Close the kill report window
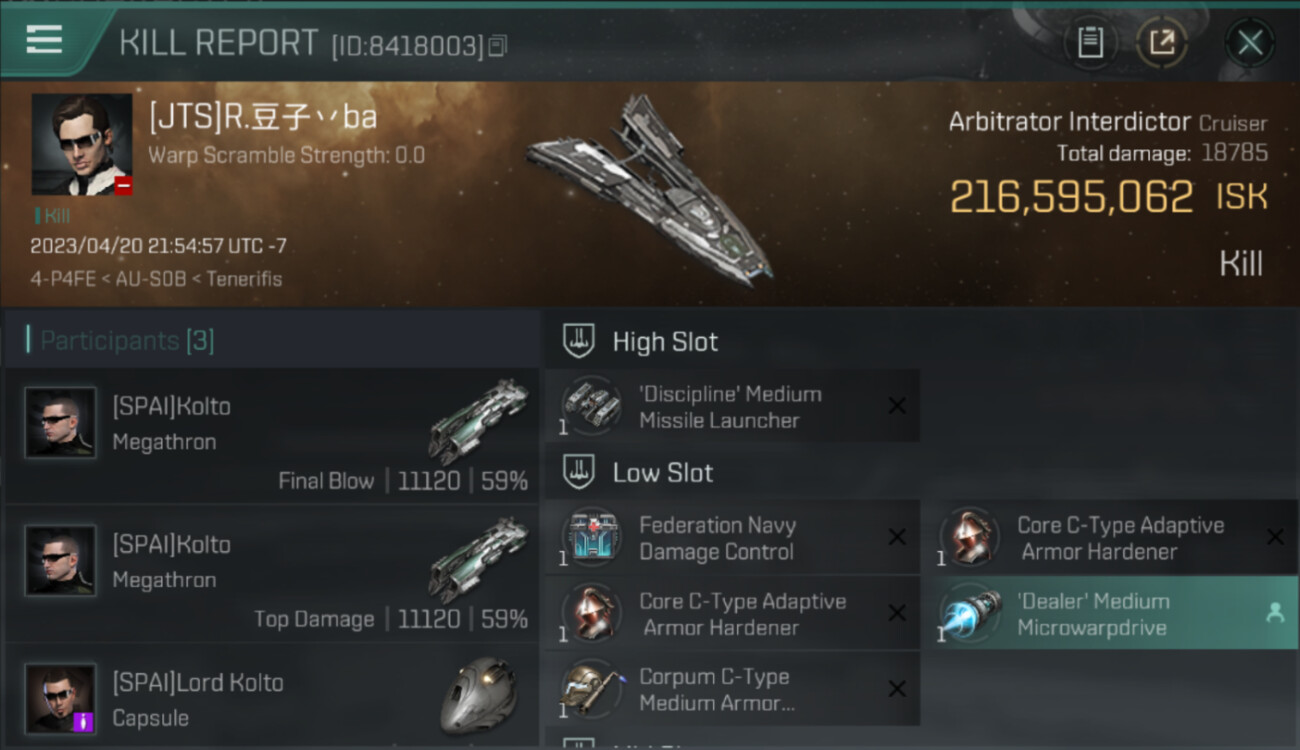Viewport: 1300px width, 750px height. (1250, 43)
